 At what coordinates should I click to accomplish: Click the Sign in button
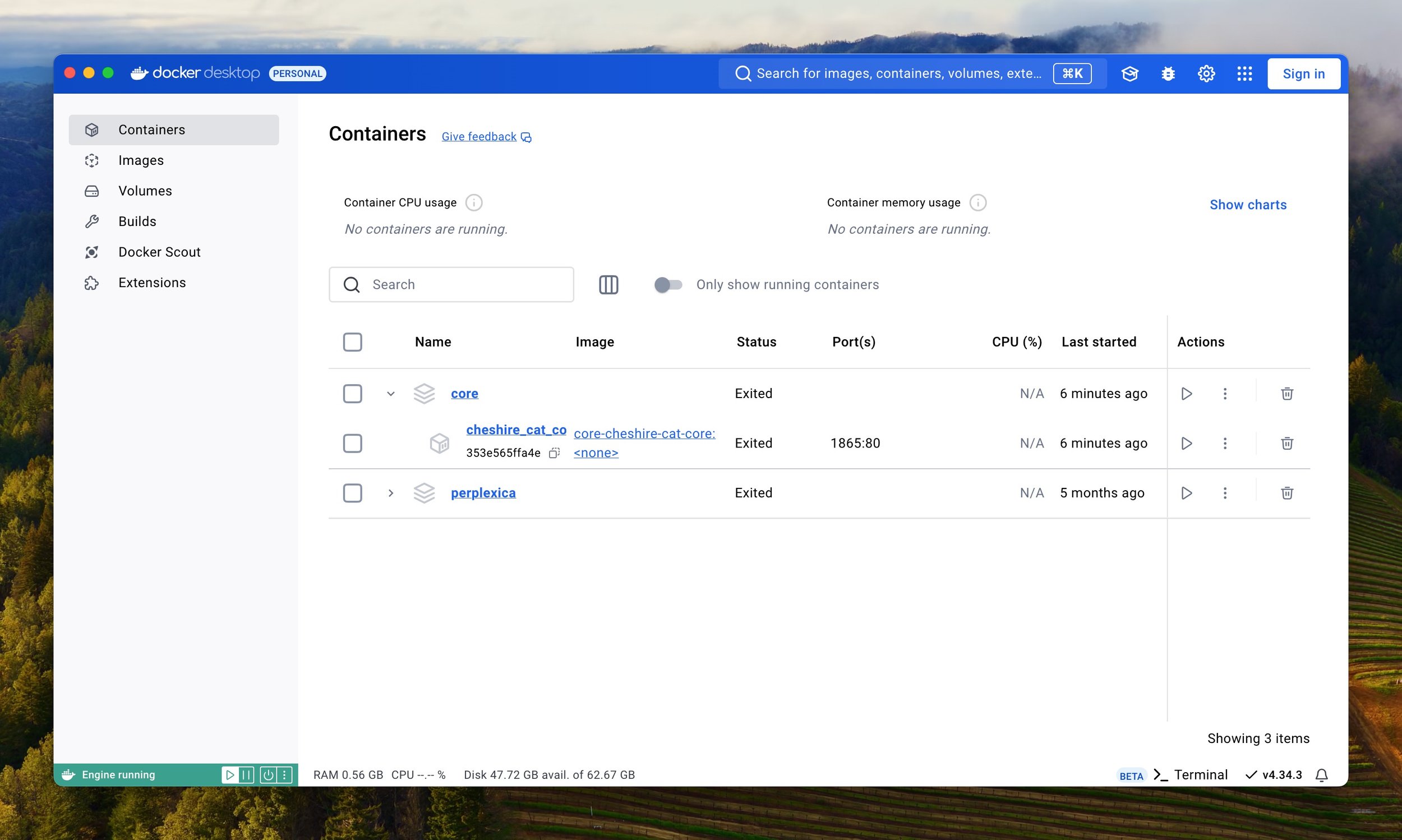coord(1303,73)
